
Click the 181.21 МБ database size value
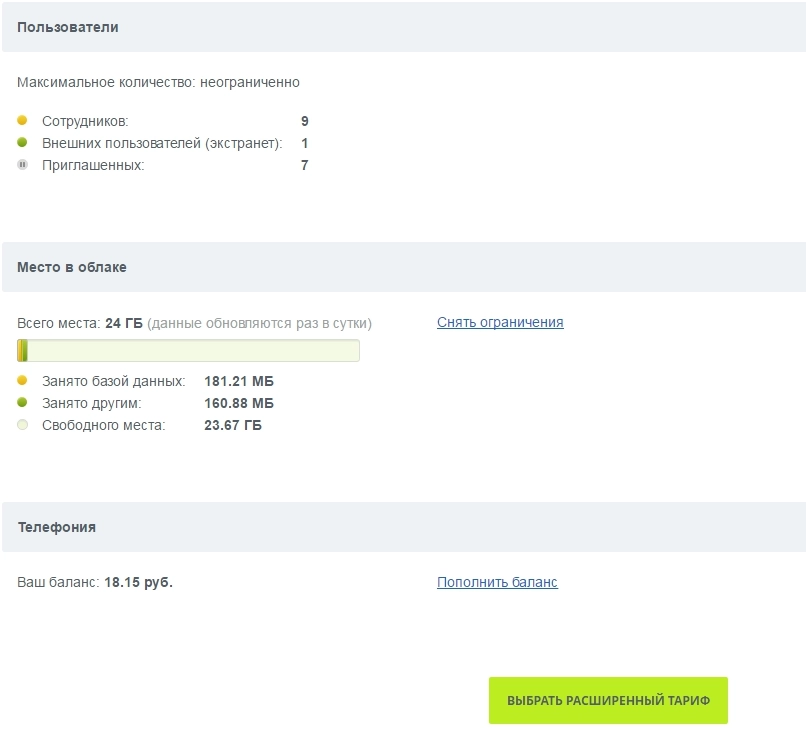(238, 381)
